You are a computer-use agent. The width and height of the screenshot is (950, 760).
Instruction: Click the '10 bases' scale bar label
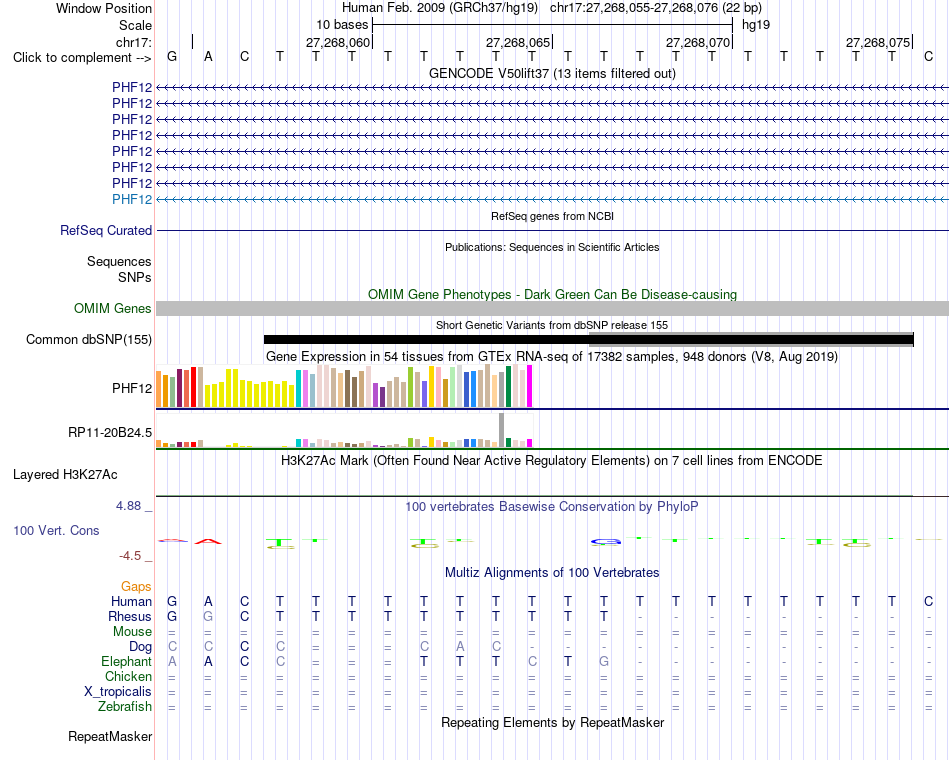pyautogui.click(x=342, y=25)
